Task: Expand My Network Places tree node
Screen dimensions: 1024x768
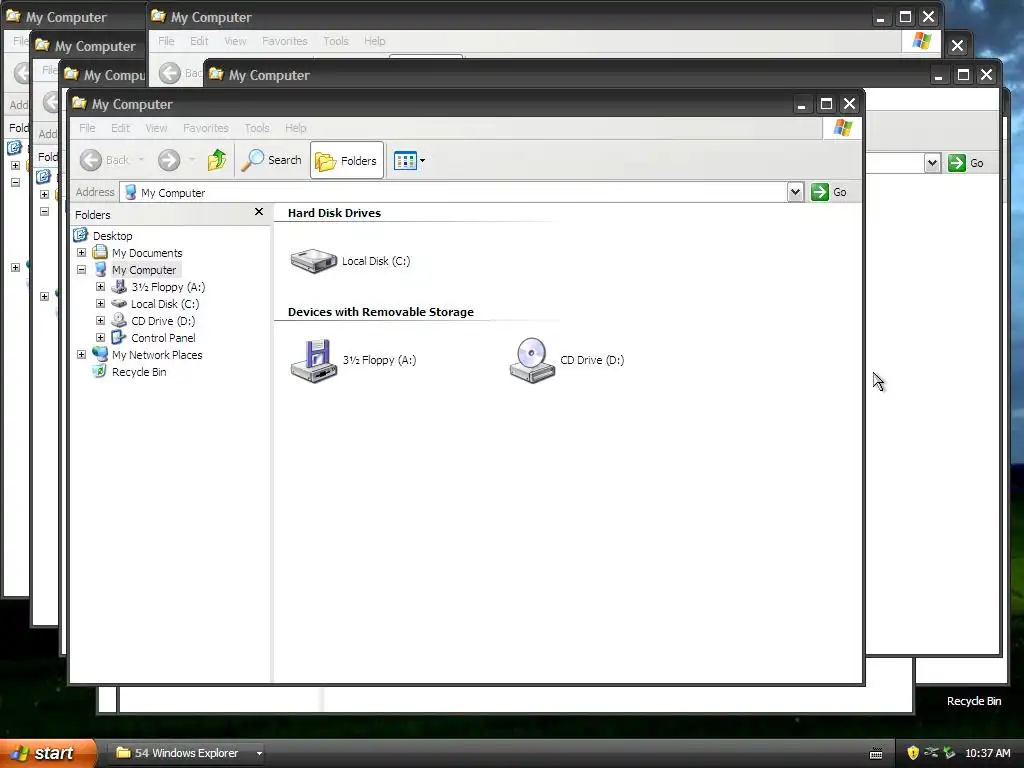Action: click(x=82, y=355)
